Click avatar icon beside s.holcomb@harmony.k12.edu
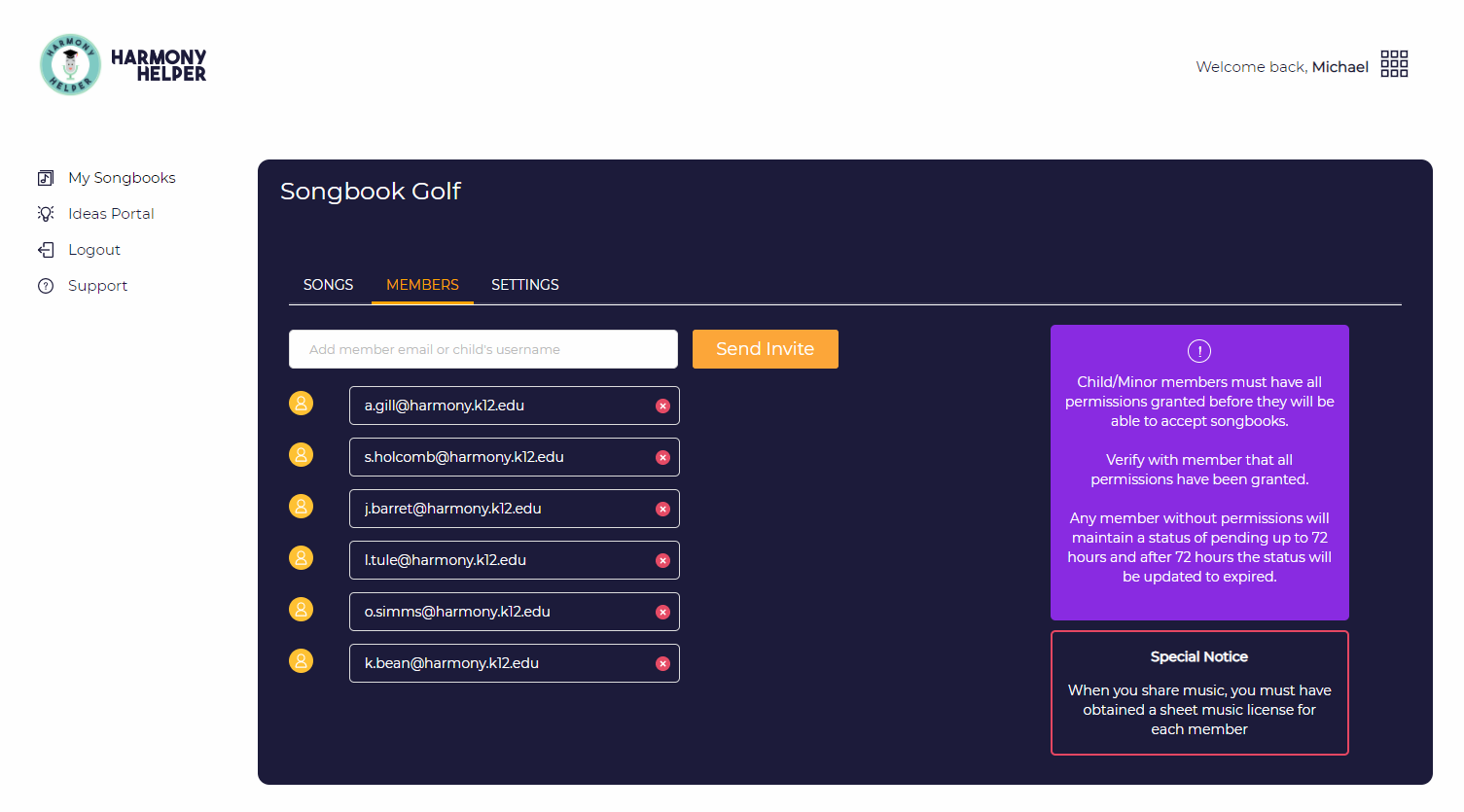The width and height of the screenshot is (1464, 812). point(302,454)
